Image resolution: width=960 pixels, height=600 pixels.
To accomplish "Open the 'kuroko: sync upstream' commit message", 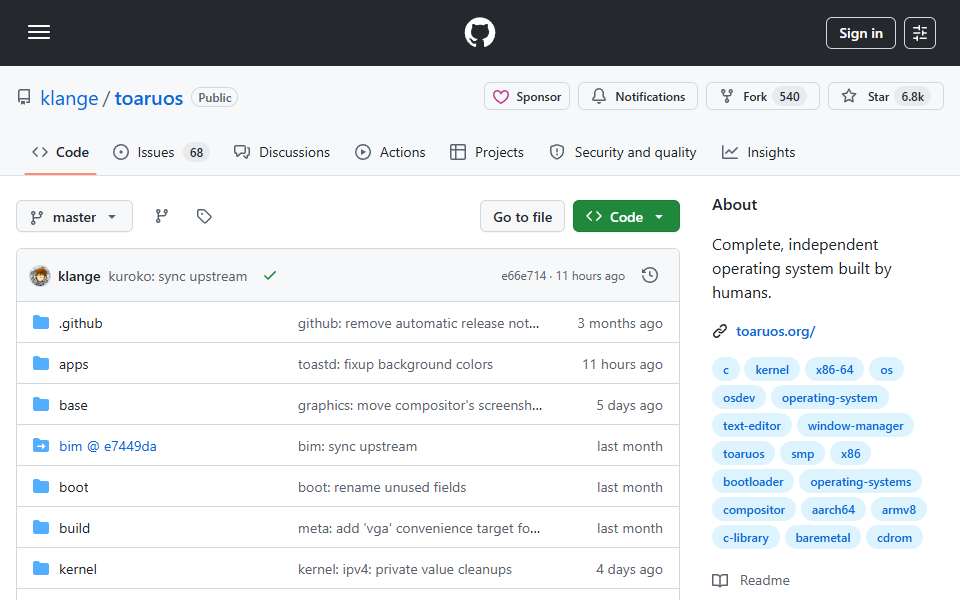I will point(178,276).
